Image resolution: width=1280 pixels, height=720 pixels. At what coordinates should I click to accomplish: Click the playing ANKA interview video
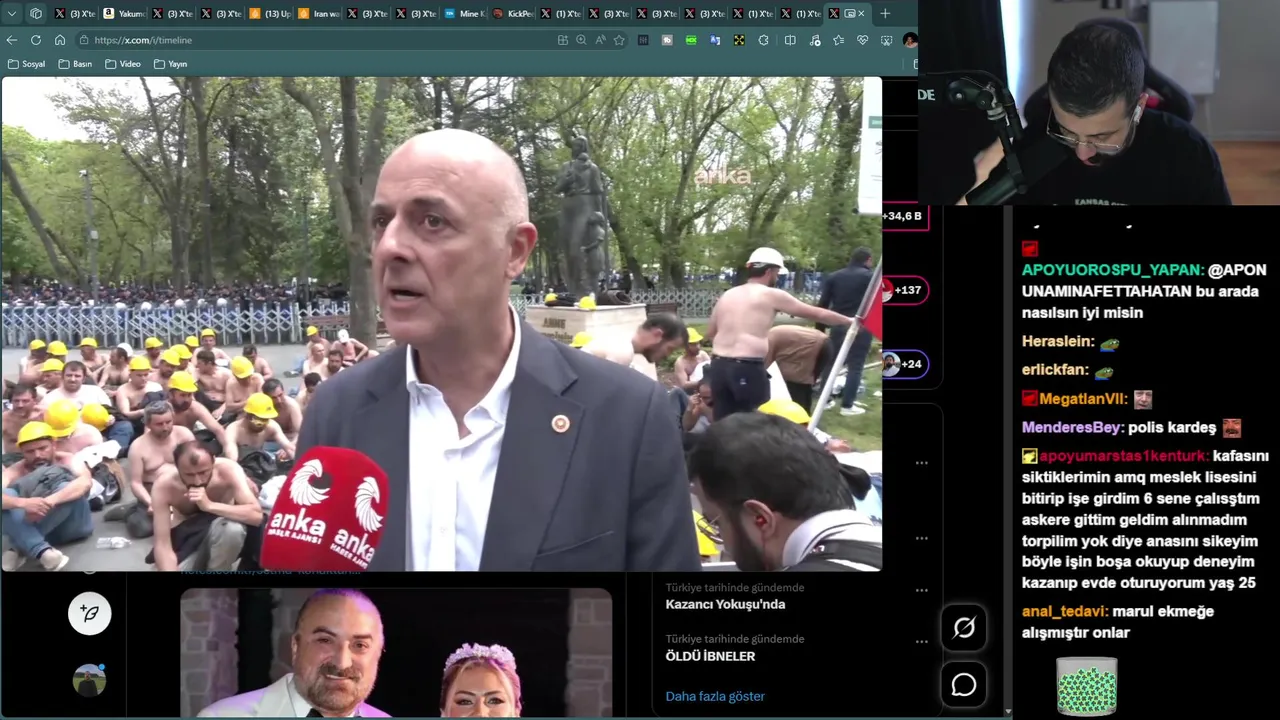click(441, 324)
